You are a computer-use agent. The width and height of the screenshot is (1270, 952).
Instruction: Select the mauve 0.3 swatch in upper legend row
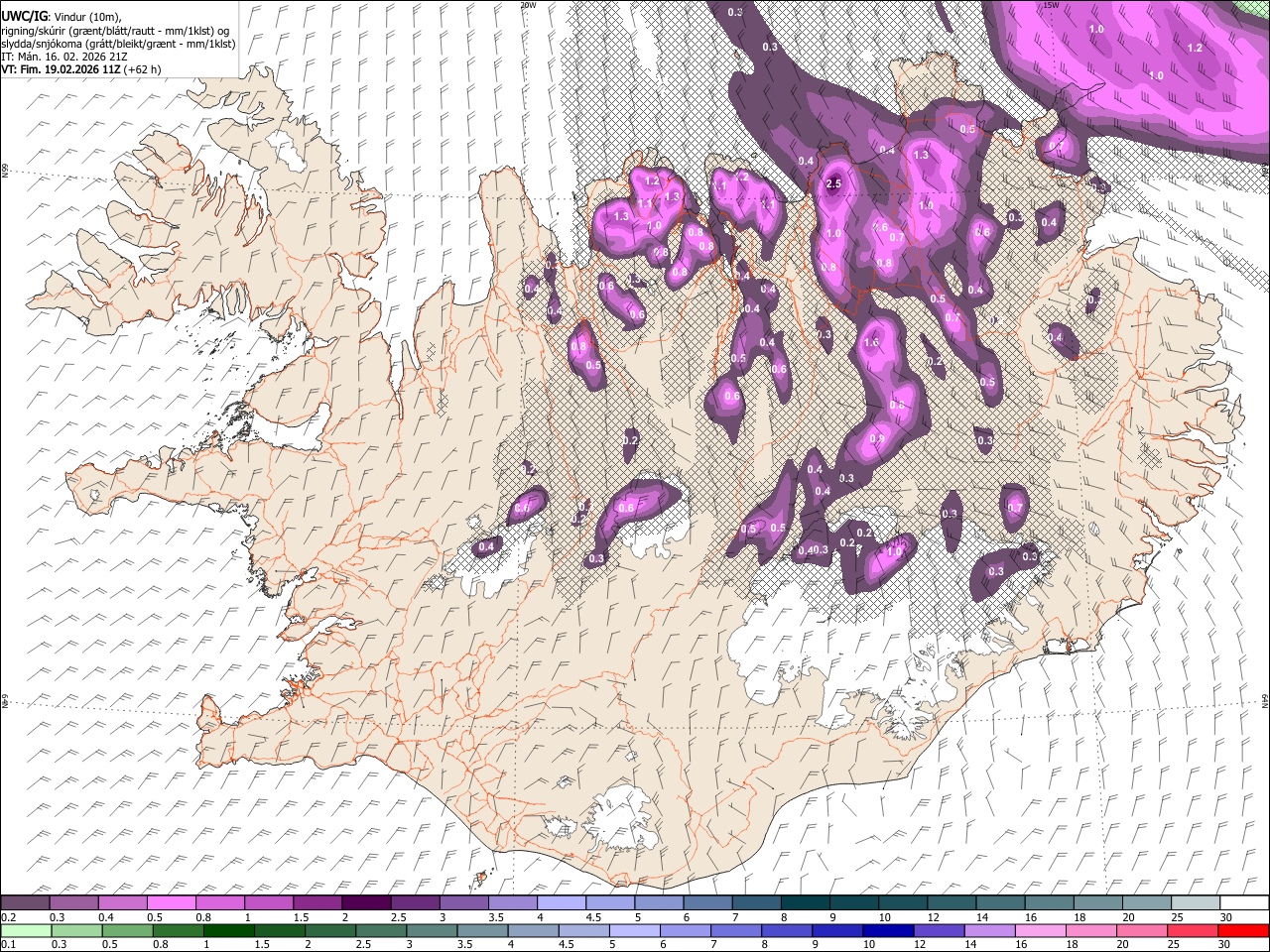[x=73, y=902]
